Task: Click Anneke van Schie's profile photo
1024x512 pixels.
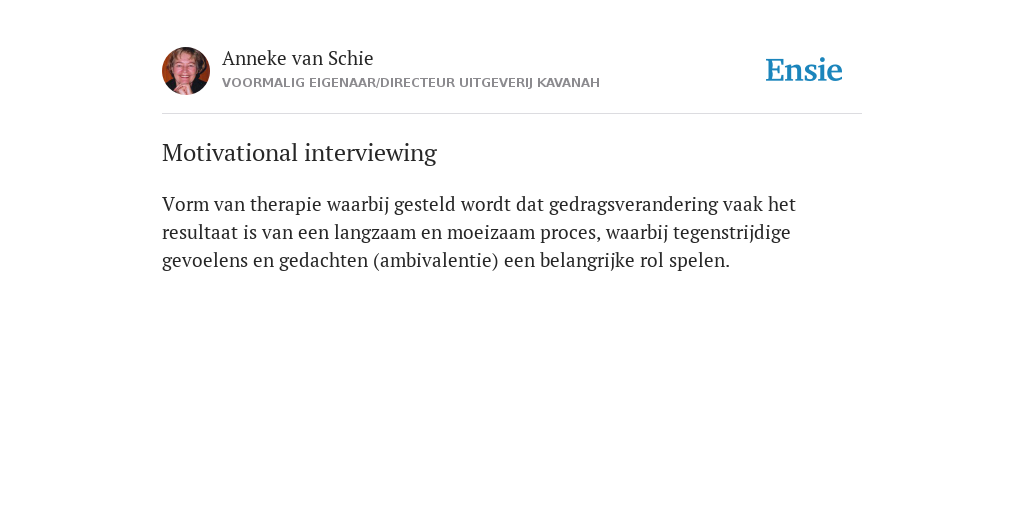Action: [x=186, y=71]
